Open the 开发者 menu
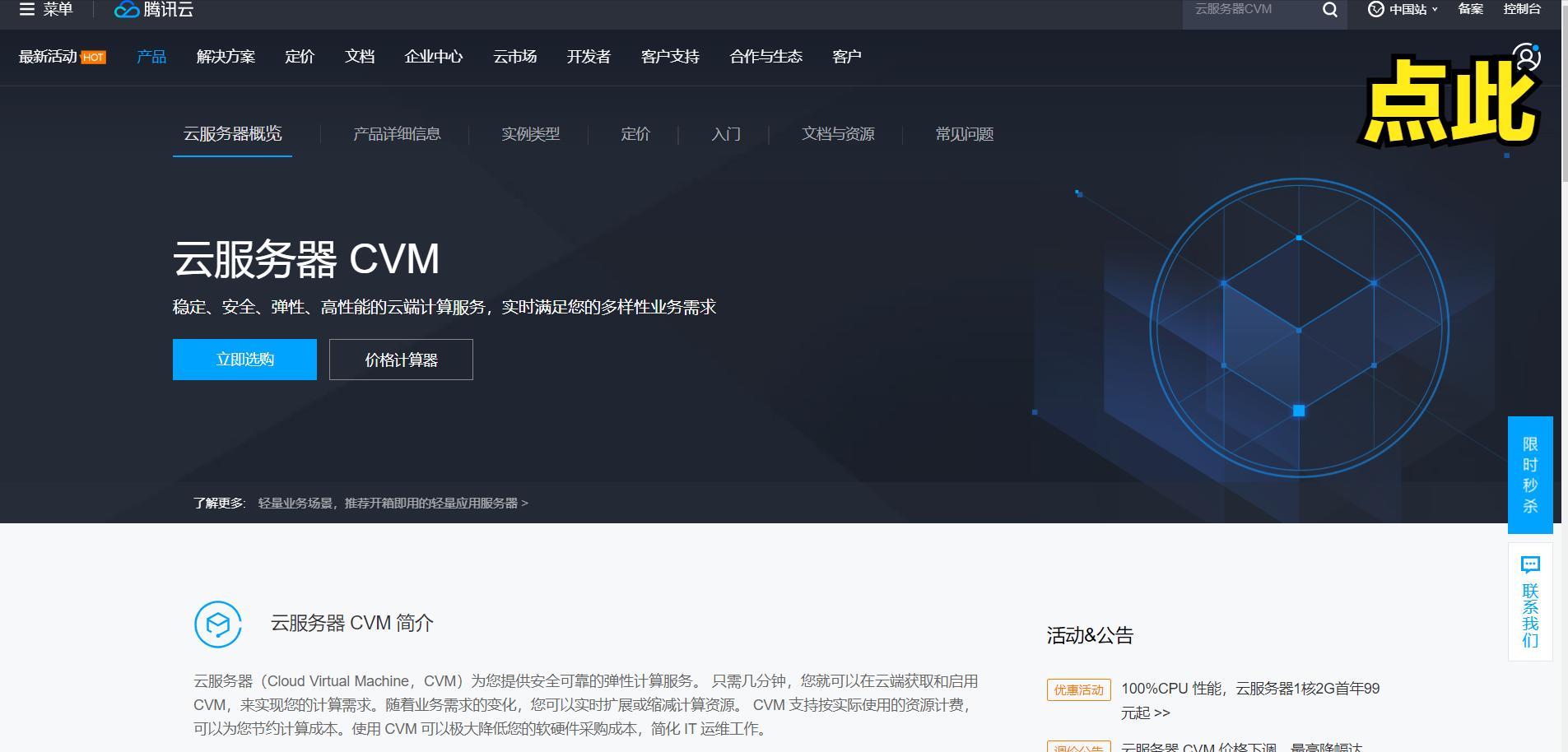 coord(589,57)
